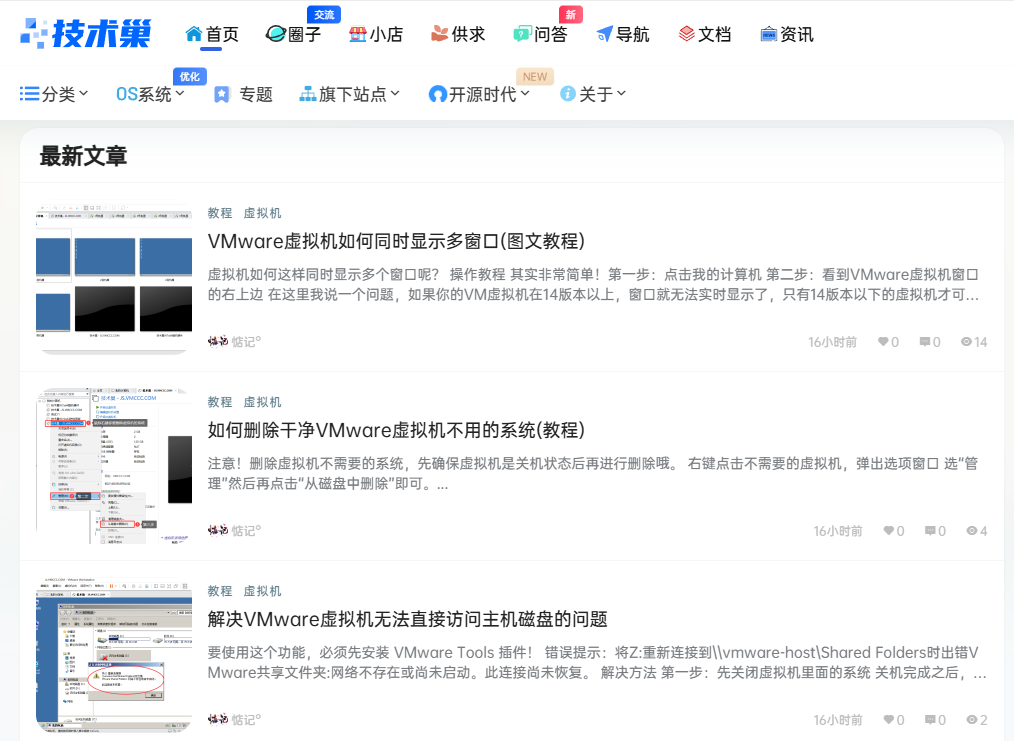The image size is (1014, 741).
Task: Click the shop icon beside 小店
Action: (358, 34)
